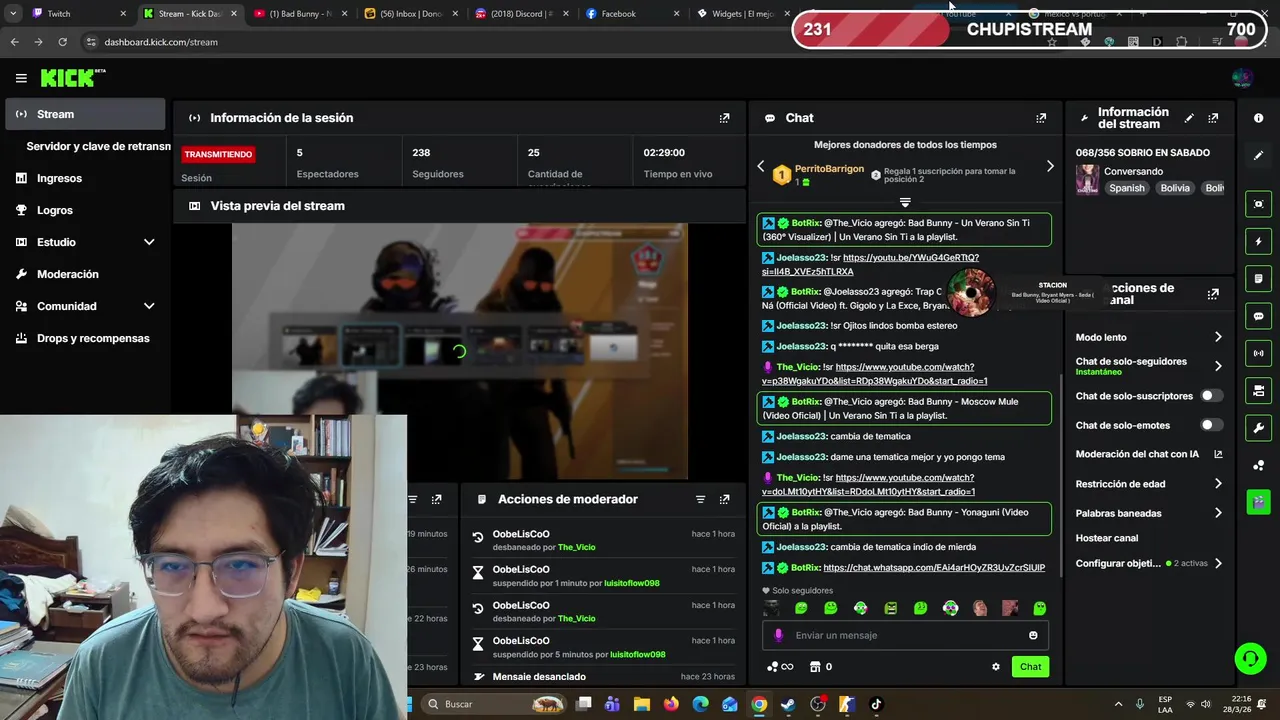This screenshot has height=720, width=1280.
Task: Send message with green Chat button
Action: click(1030, 667)
